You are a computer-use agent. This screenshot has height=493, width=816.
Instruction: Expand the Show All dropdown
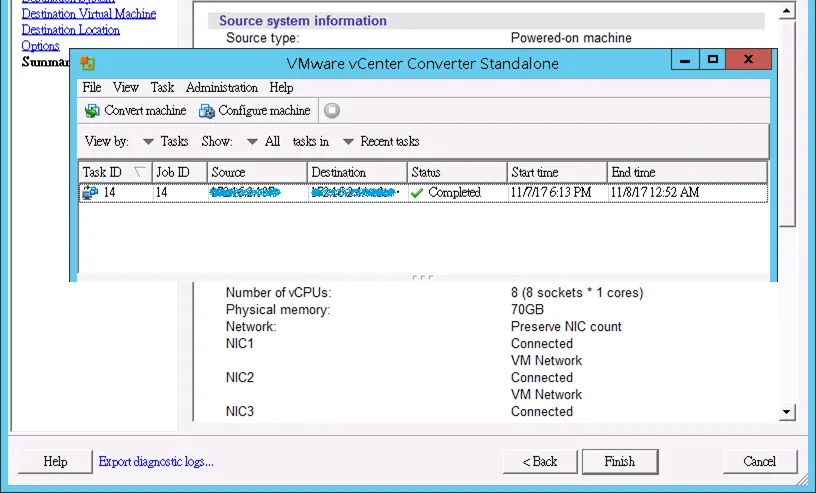click(x=252, y=142)
